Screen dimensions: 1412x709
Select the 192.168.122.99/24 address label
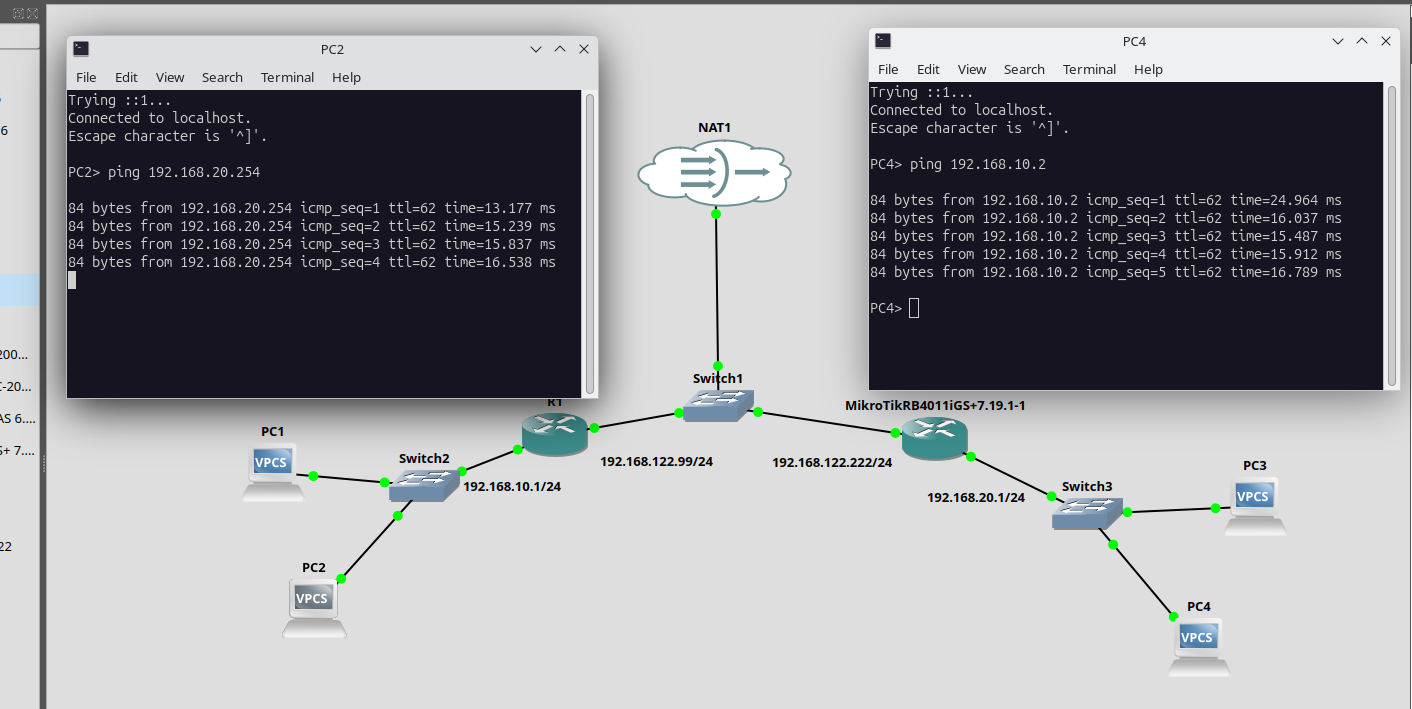(656, 462)
